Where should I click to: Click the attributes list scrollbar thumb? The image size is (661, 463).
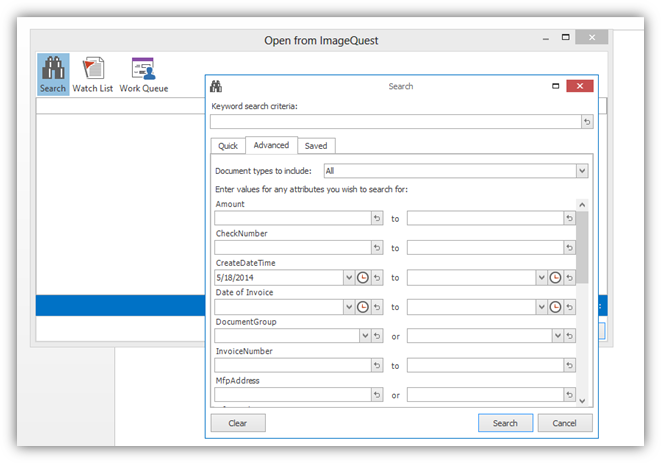(582, 247)
